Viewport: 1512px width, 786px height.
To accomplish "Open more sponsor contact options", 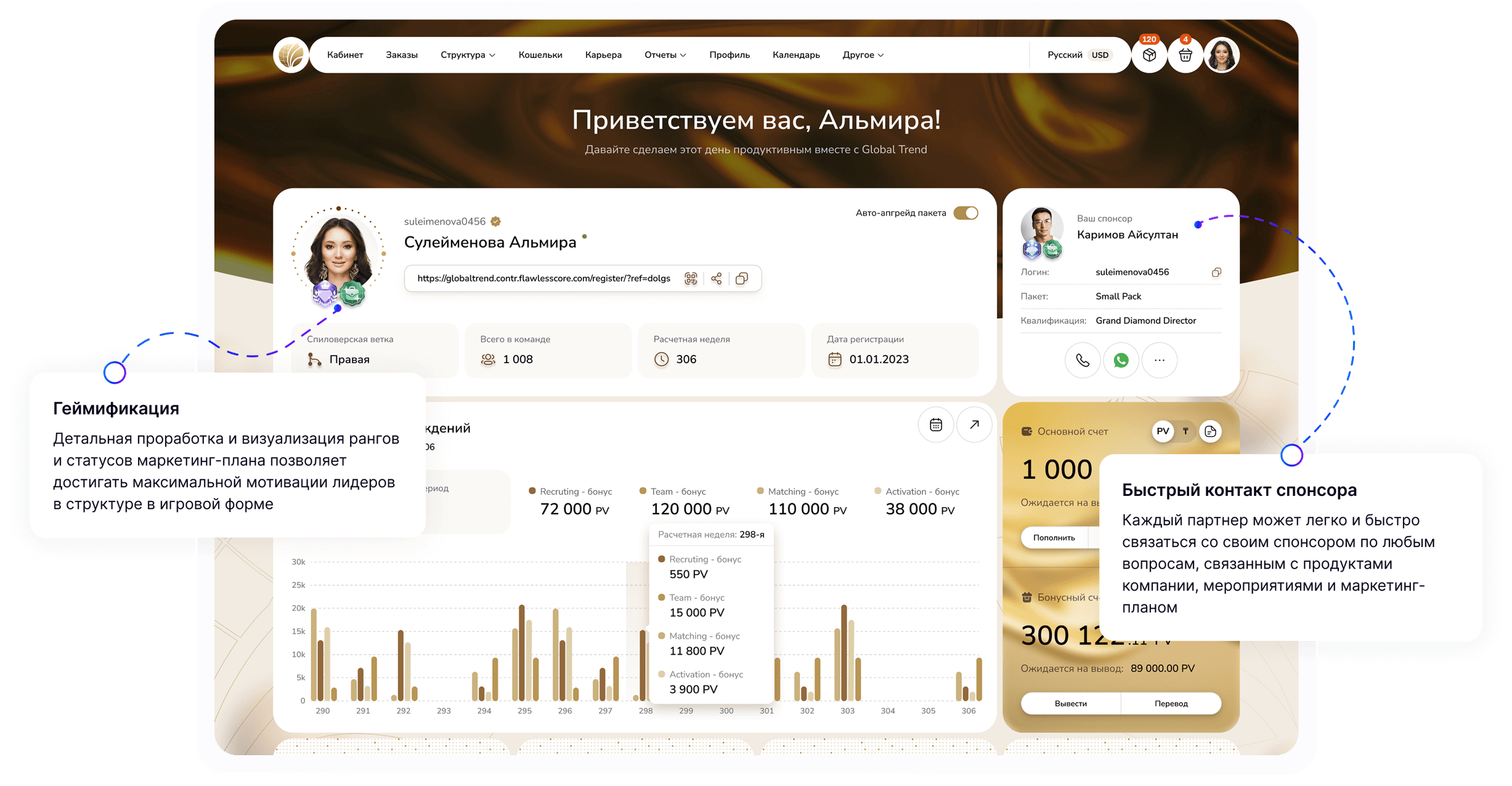I will coord(1159,360).
